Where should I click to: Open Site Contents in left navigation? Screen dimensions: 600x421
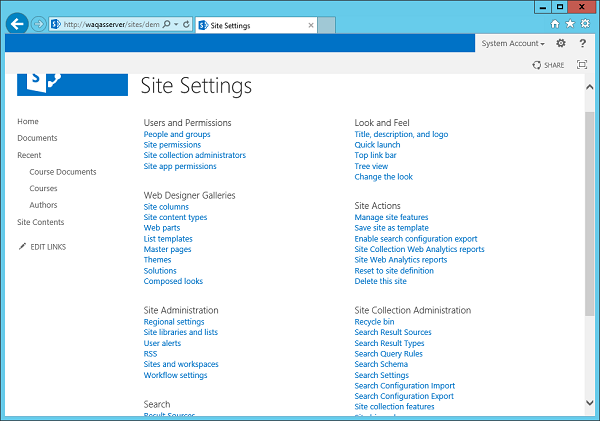click(x=40, y=222)
